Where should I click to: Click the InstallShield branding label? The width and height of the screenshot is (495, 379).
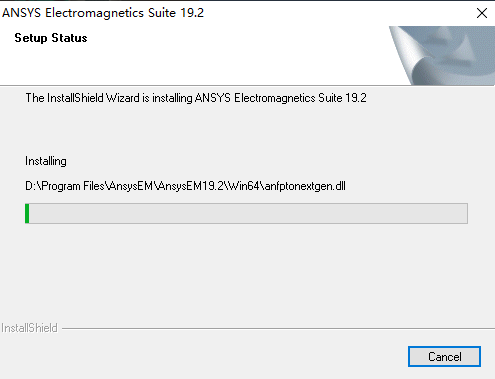[x=29, y=328]
